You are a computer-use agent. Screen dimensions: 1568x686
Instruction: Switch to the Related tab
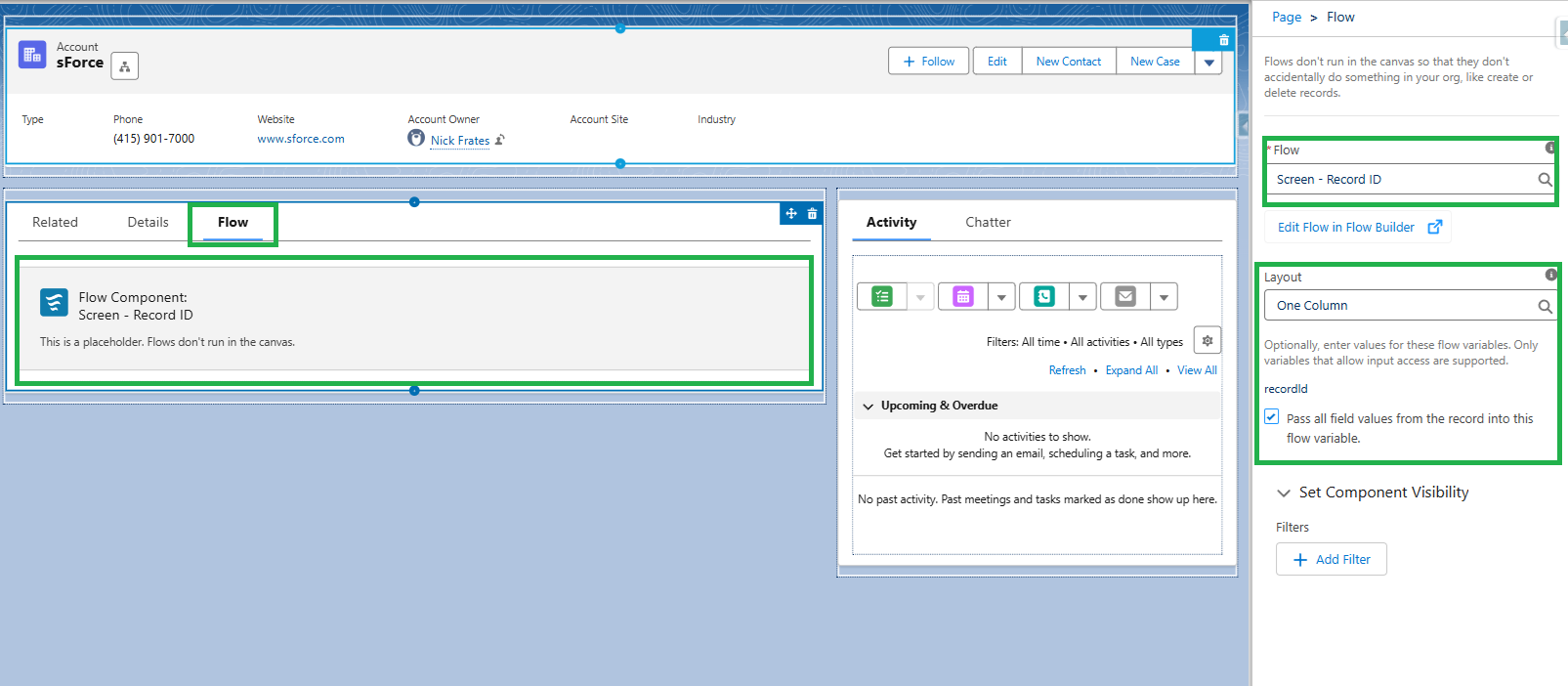55,222
